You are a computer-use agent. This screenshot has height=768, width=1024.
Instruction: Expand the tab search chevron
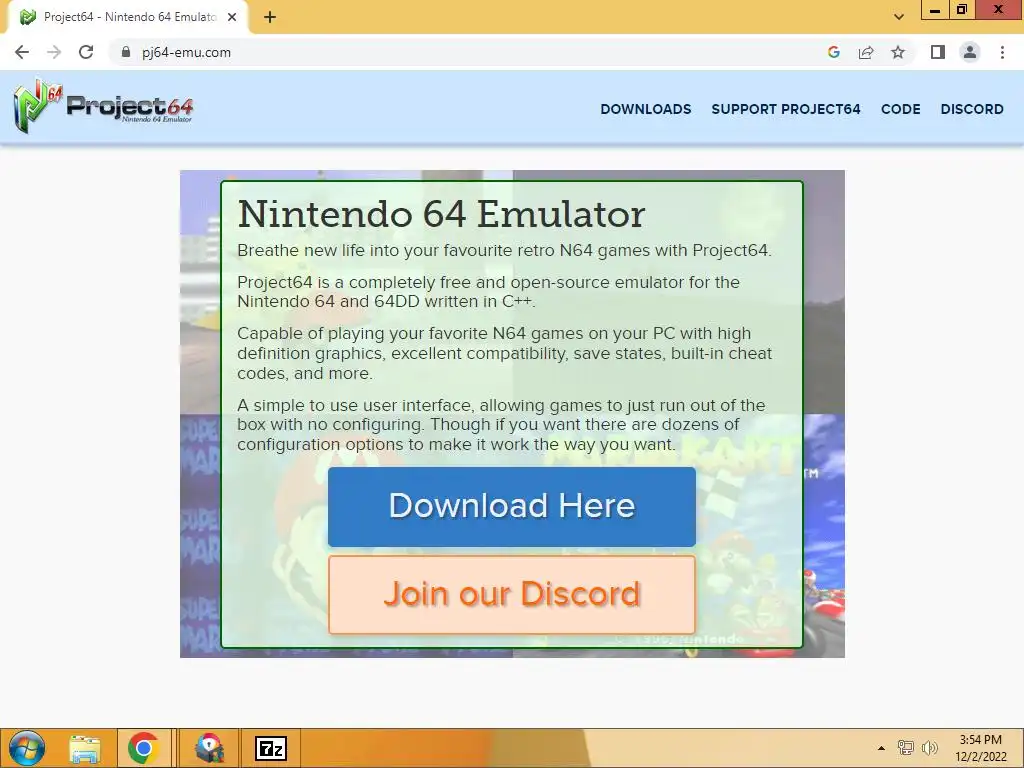899,17
